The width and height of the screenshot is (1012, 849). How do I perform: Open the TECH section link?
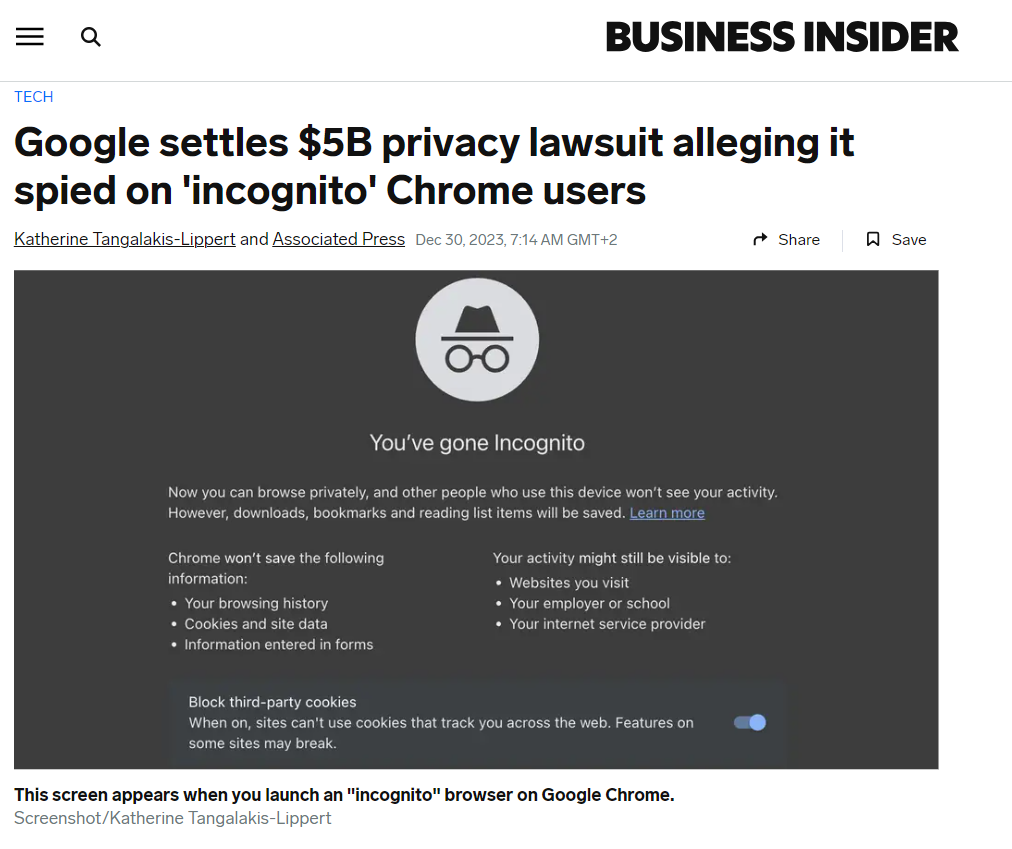coord(34,97)
